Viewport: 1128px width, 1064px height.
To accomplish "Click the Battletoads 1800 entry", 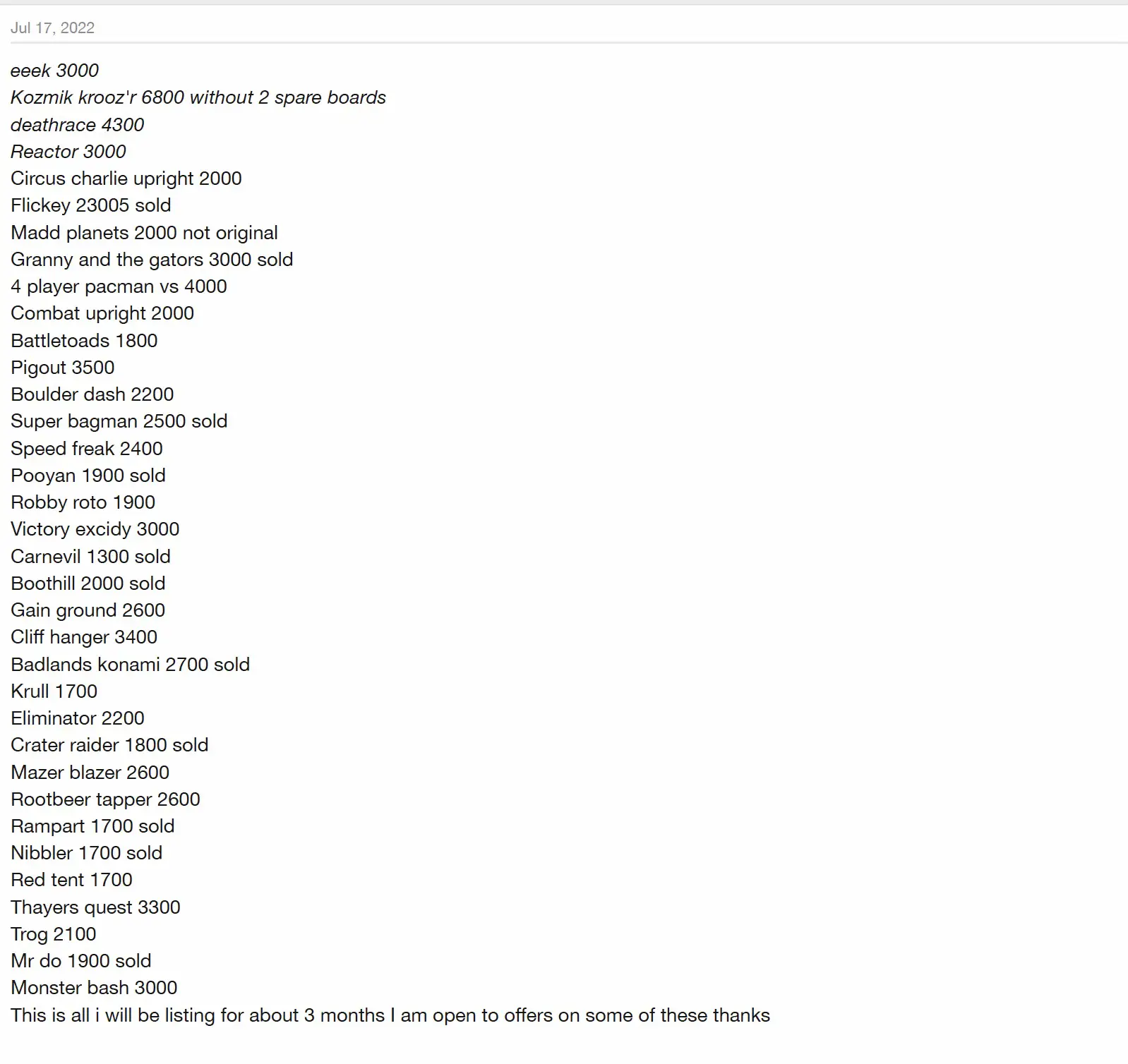I will [84, 341].
